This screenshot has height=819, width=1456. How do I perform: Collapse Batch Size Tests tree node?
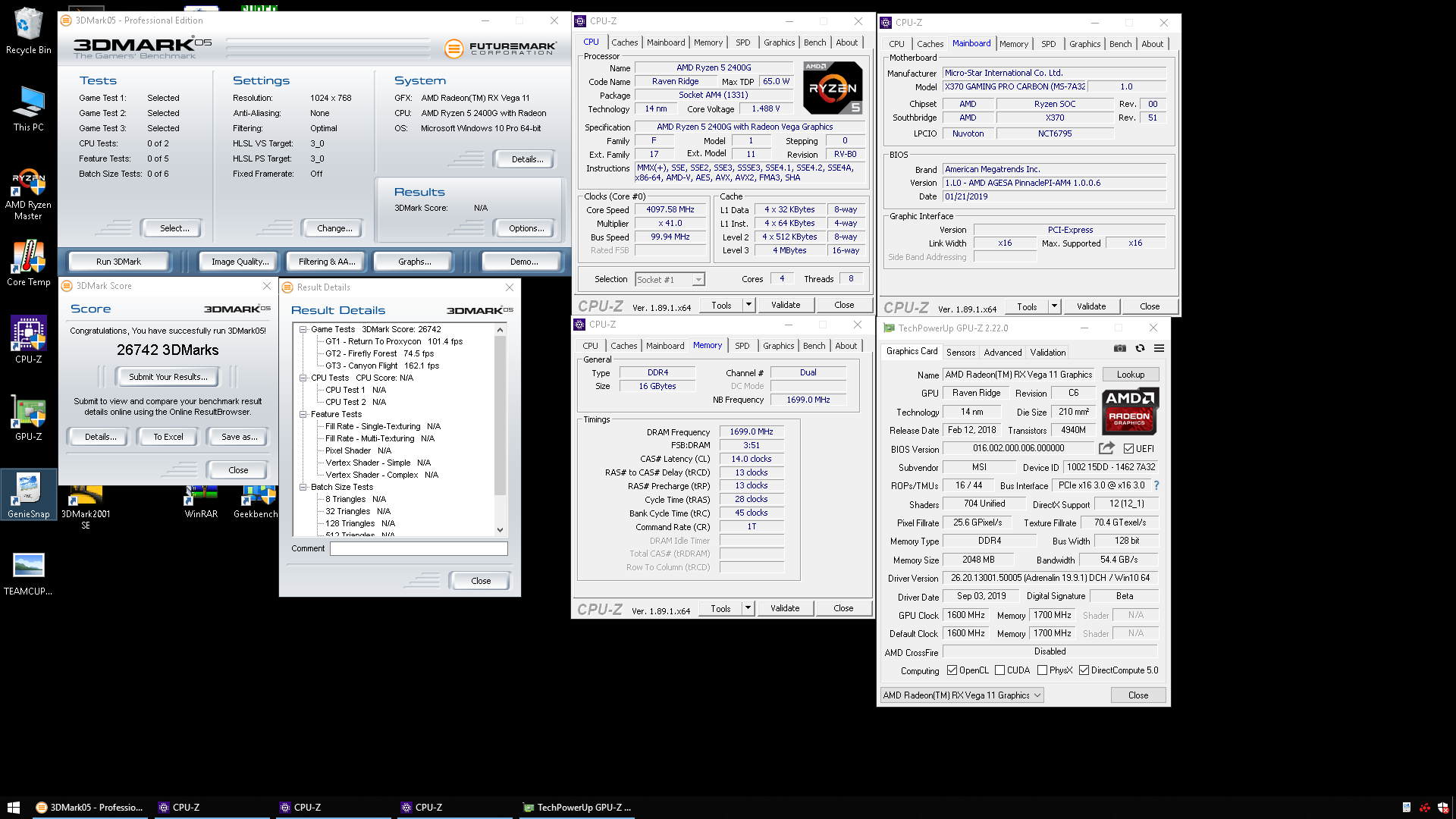[x=303, y=487]
